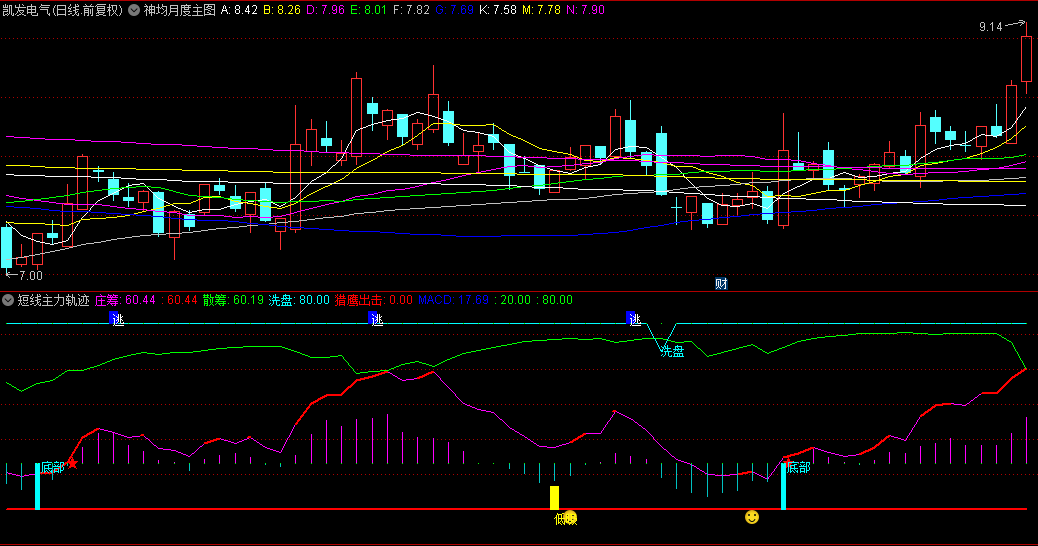Click the left cyan 底部 bottom bar
The width and height of the screenshot is (1038, 546).
[37, 486]
